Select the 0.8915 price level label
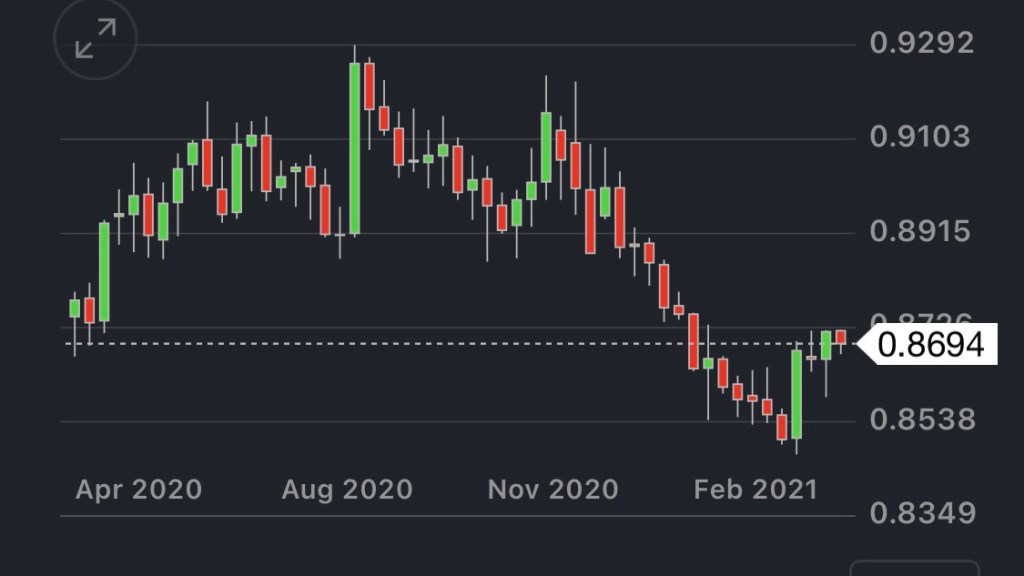The image size is (1024, 576). pos(921,231)
